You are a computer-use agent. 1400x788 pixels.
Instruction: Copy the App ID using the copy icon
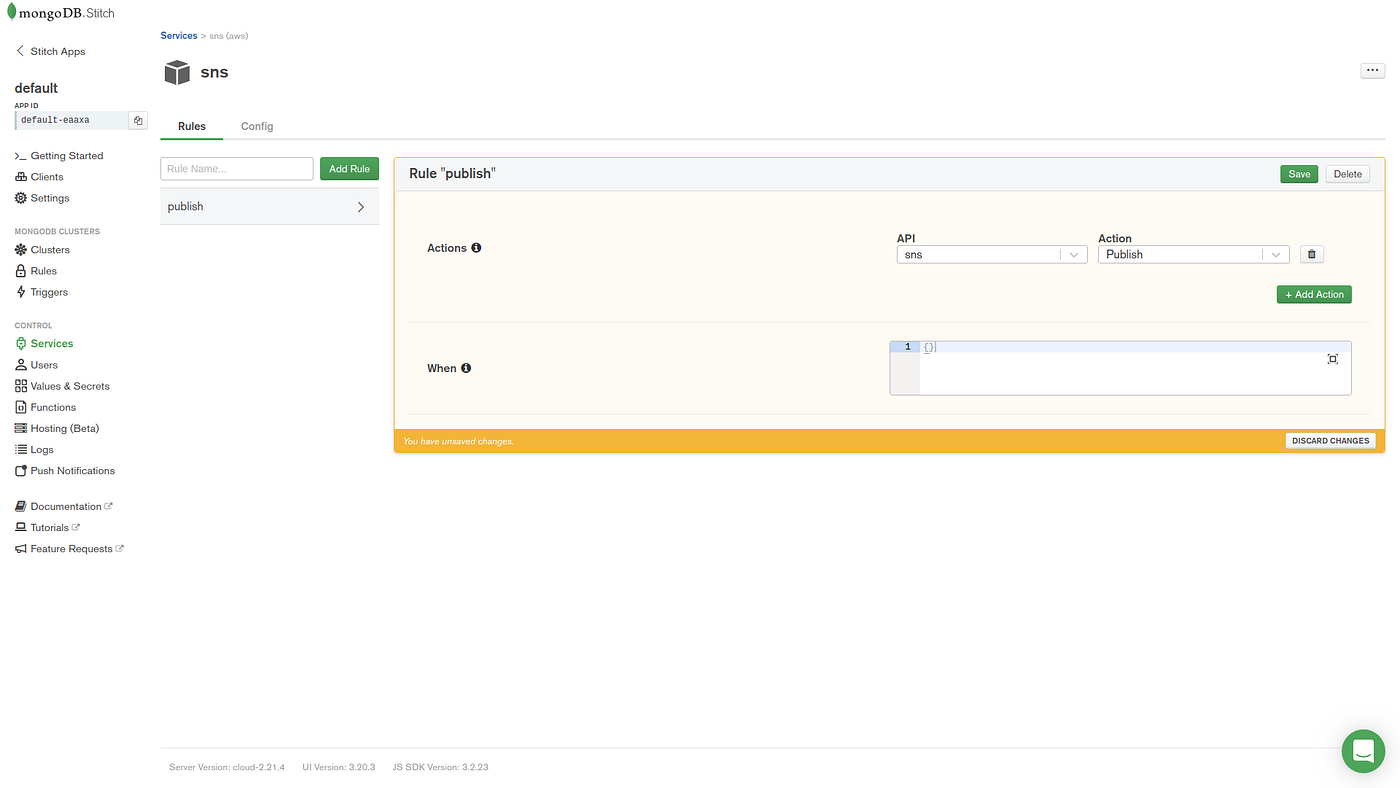137,119
